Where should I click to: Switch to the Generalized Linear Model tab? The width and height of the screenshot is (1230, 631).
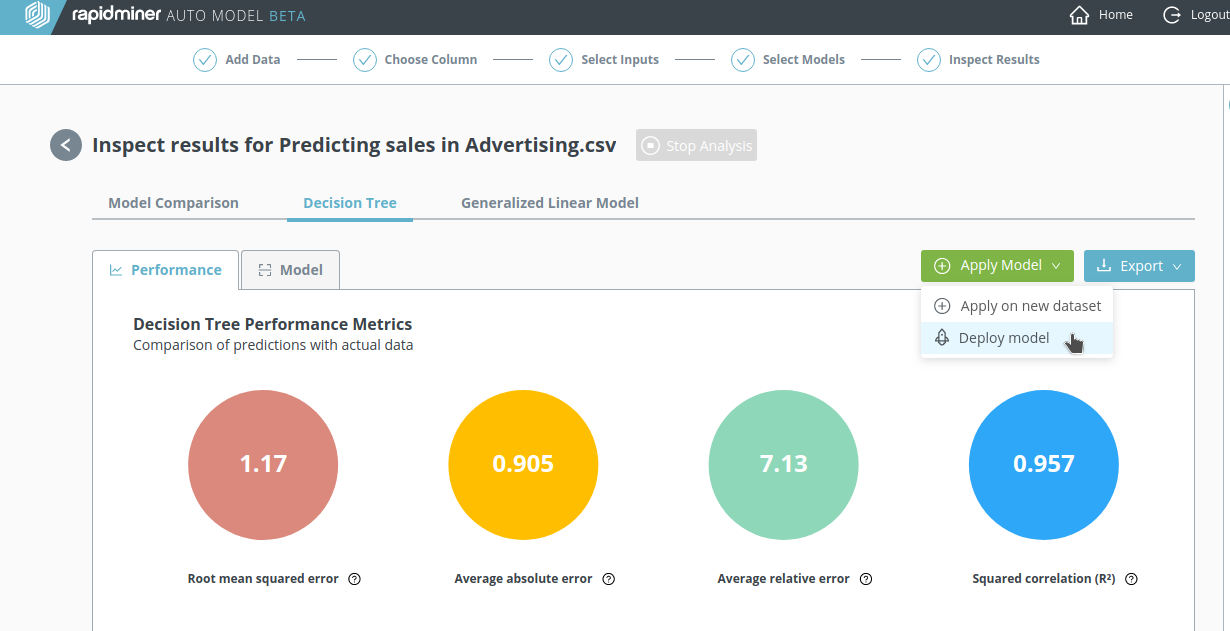click(549, 203)
